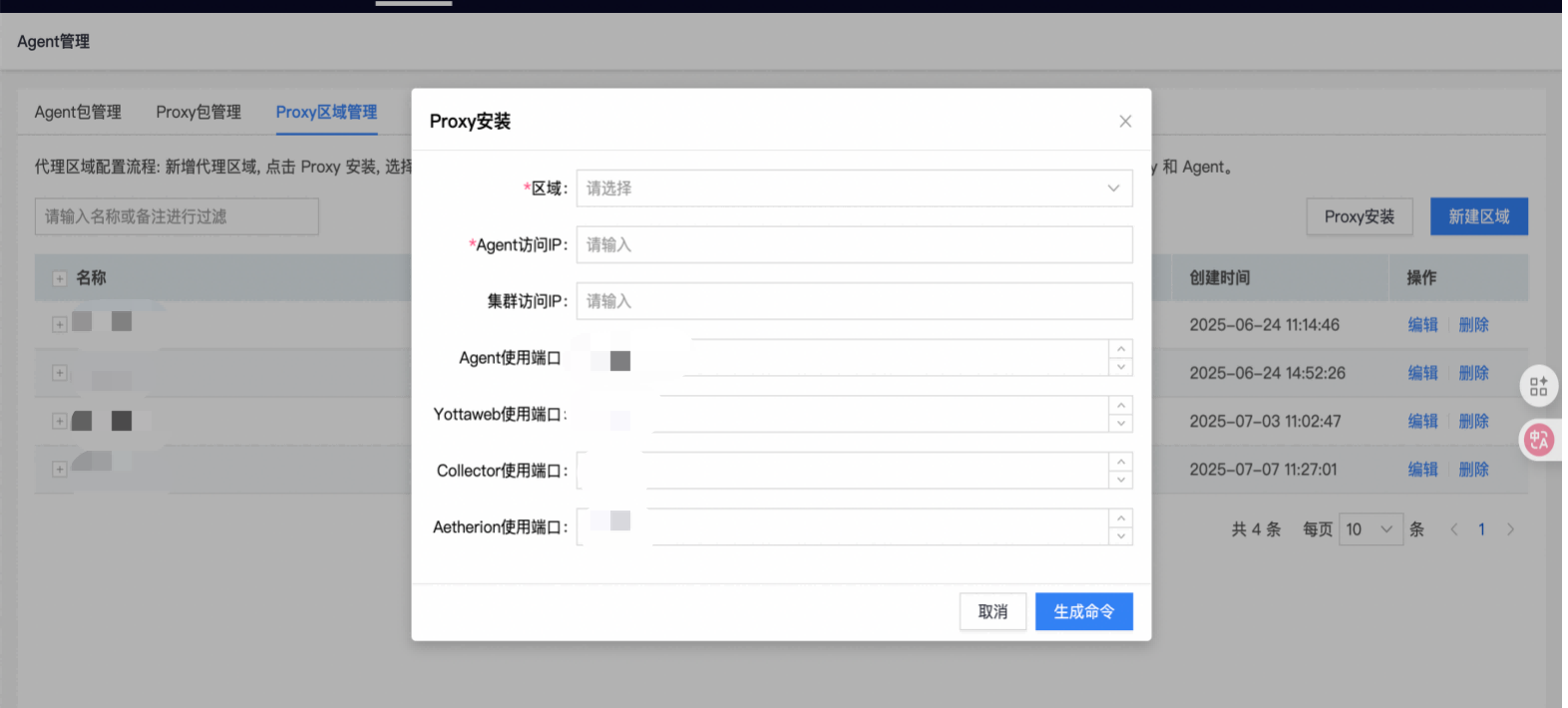Click the floating red translate icon
1568x708 pixels.
click(x=1539, y=440)
